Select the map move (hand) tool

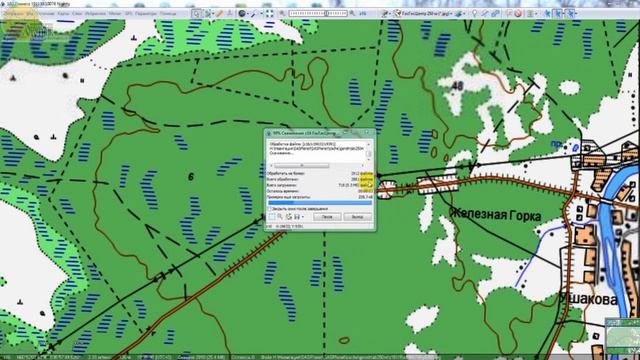click(x=196, y=13)
